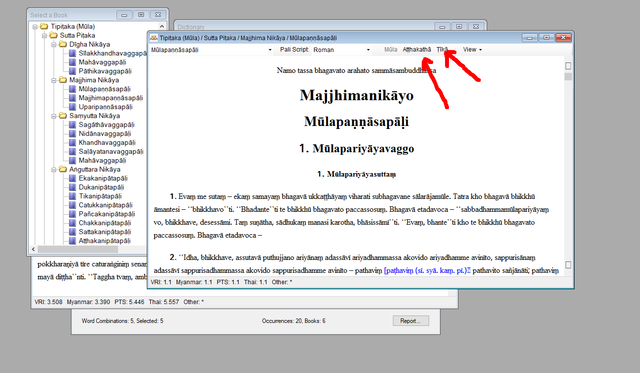Viewport: 640px width, 373px height.
Task: Collapse the Dīgha Nikāya node
Action: point(53,44)
